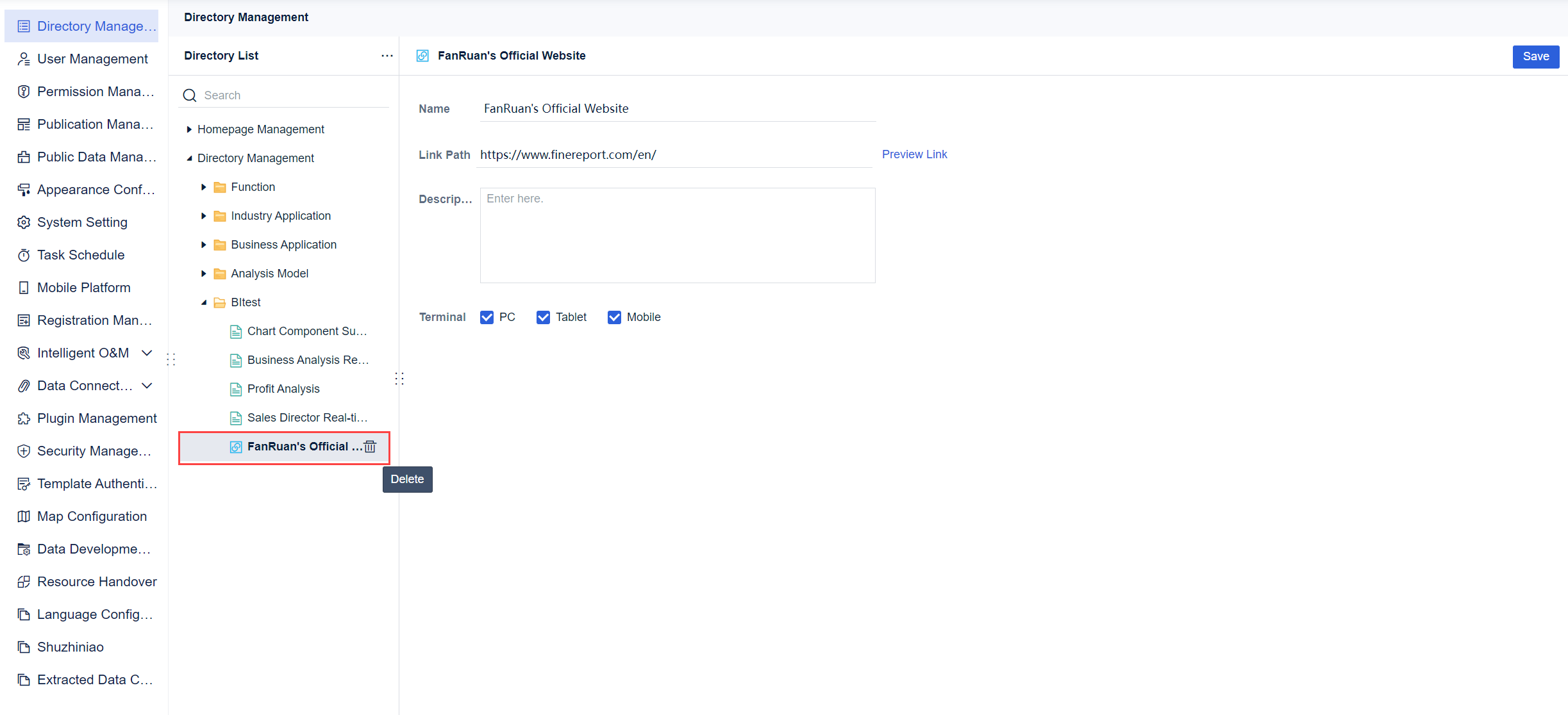Collapse the BItest folder
The height and width of the screenshot is (715, 1568).
tap(203, 302)
